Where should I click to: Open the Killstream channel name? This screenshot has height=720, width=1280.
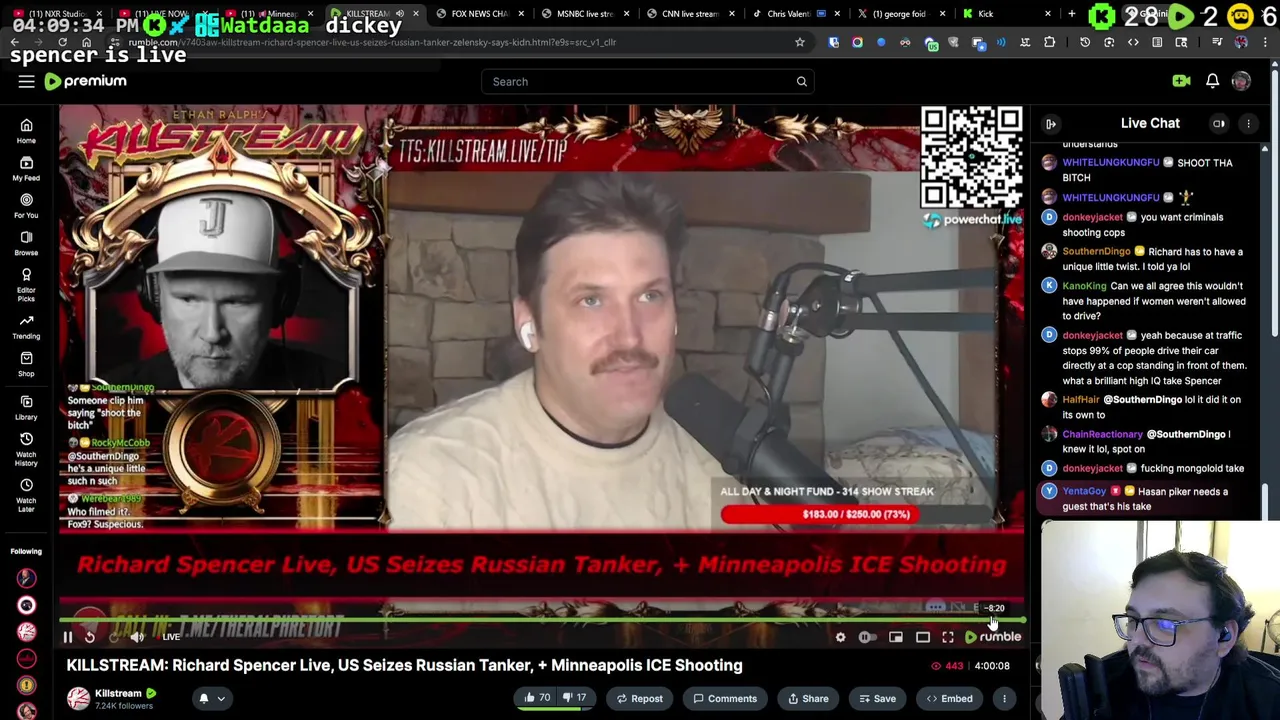pos(118,693)
